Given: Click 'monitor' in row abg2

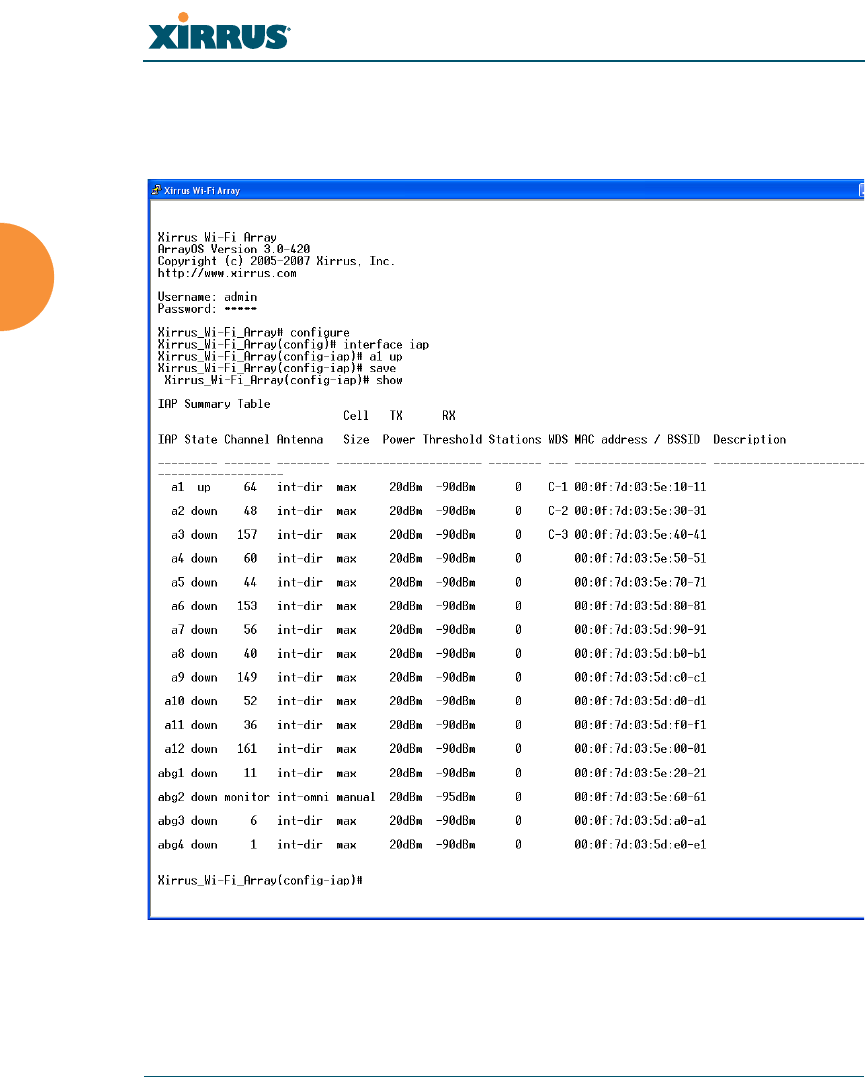Looking at the screenshot, I should pyautogui.click(x=247, y=797).
